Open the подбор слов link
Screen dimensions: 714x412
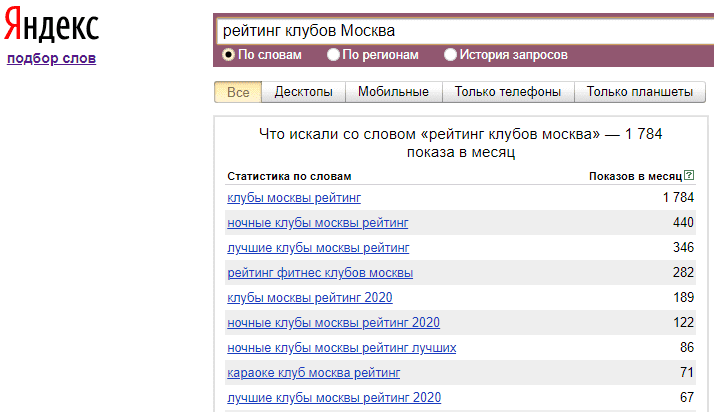(51, 58)
